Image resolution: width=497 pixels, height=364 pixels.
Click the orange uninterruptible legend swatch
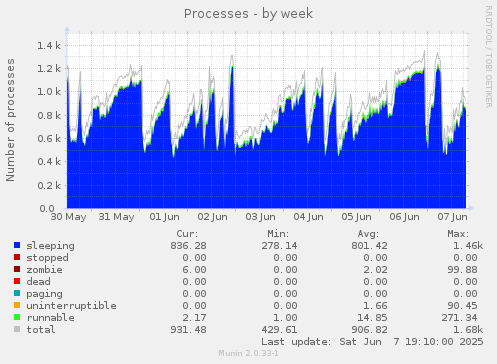click(17, 305)
